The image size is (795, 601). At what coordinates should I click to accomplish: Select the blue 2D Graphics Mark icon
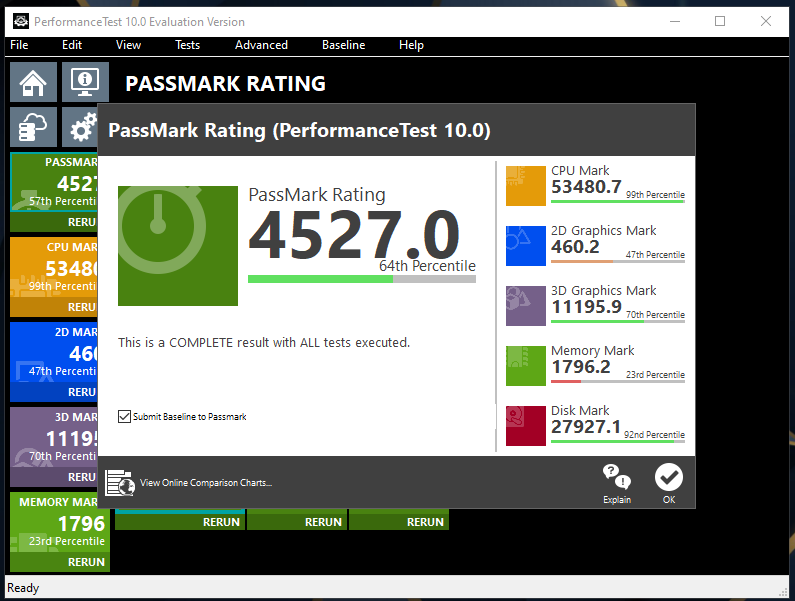526,245
